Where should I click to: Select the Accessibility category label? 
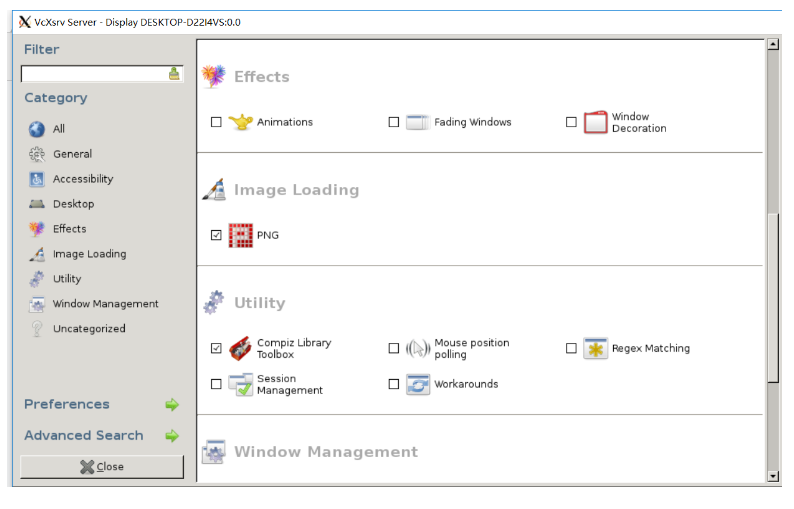click(83, 179)
